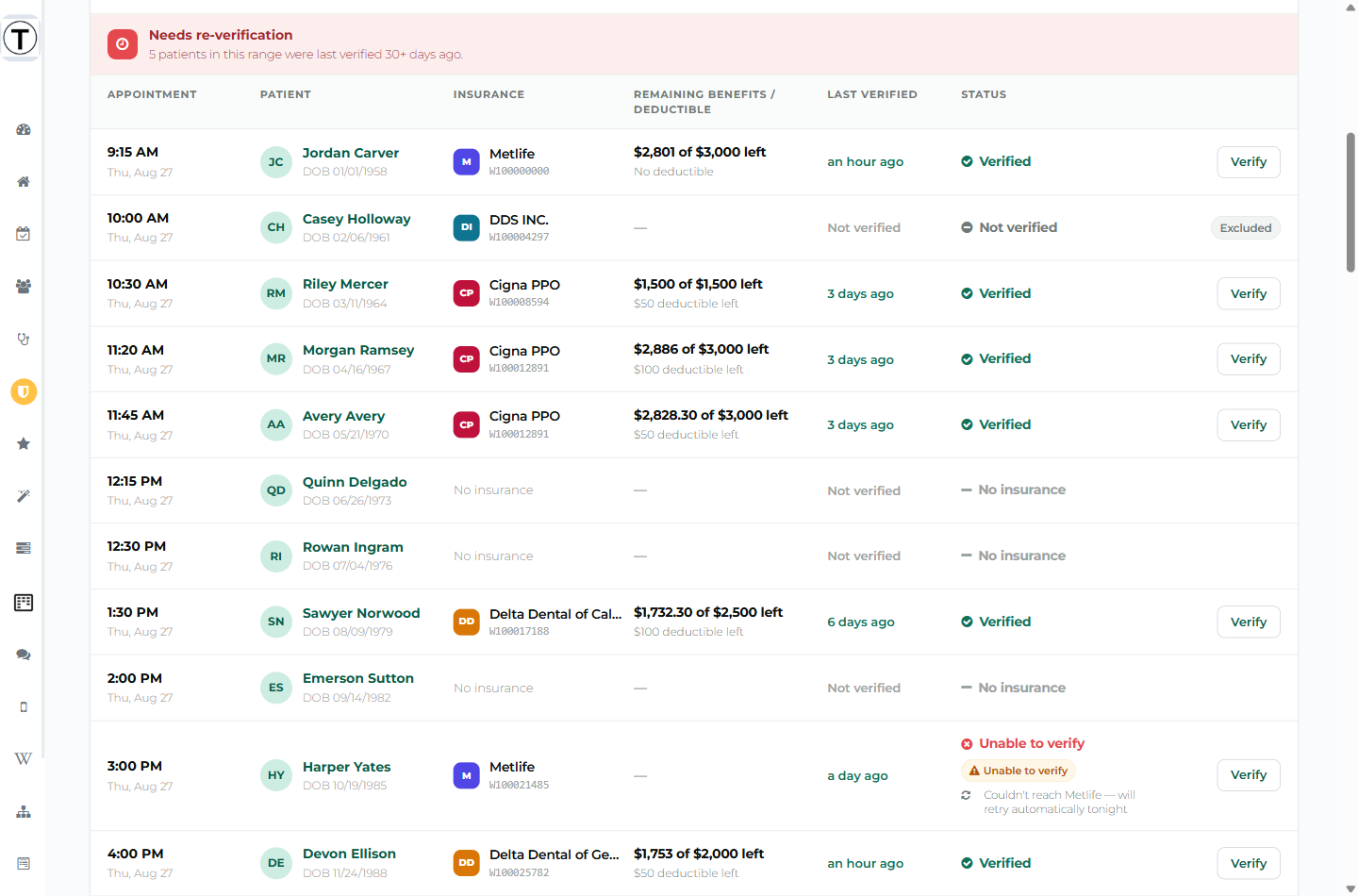Click the '$2,801 of $3,000 left' benefits text

[x=700, y=152]
